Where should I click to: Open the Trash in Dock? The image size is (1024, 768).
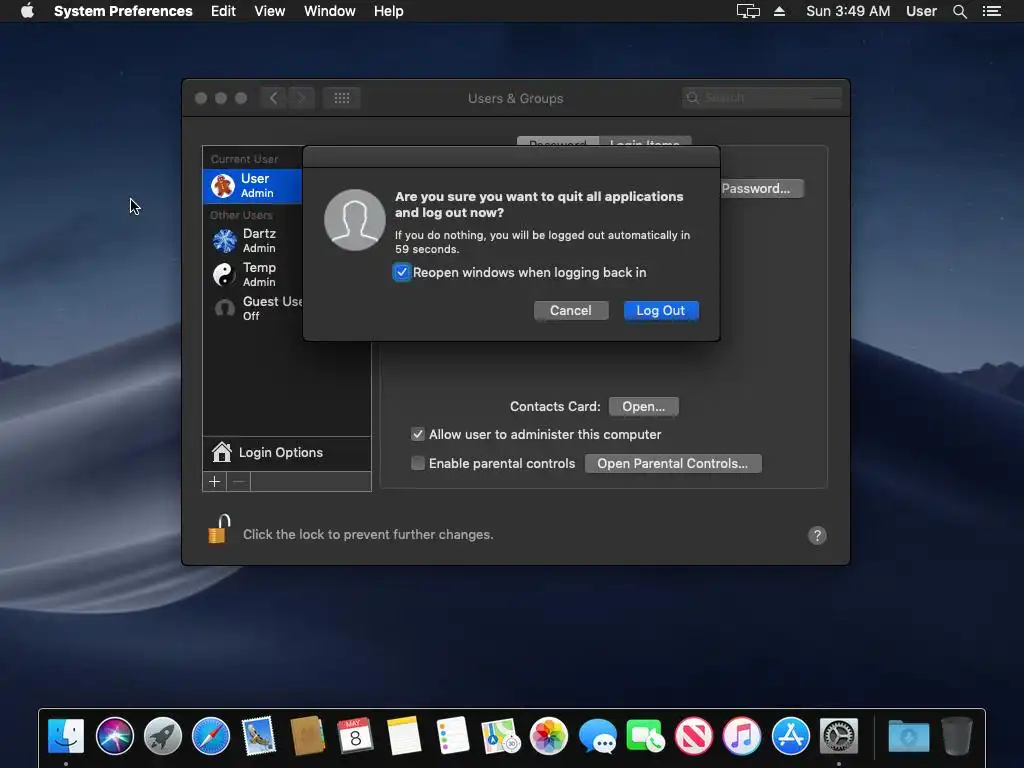point(957,736)
